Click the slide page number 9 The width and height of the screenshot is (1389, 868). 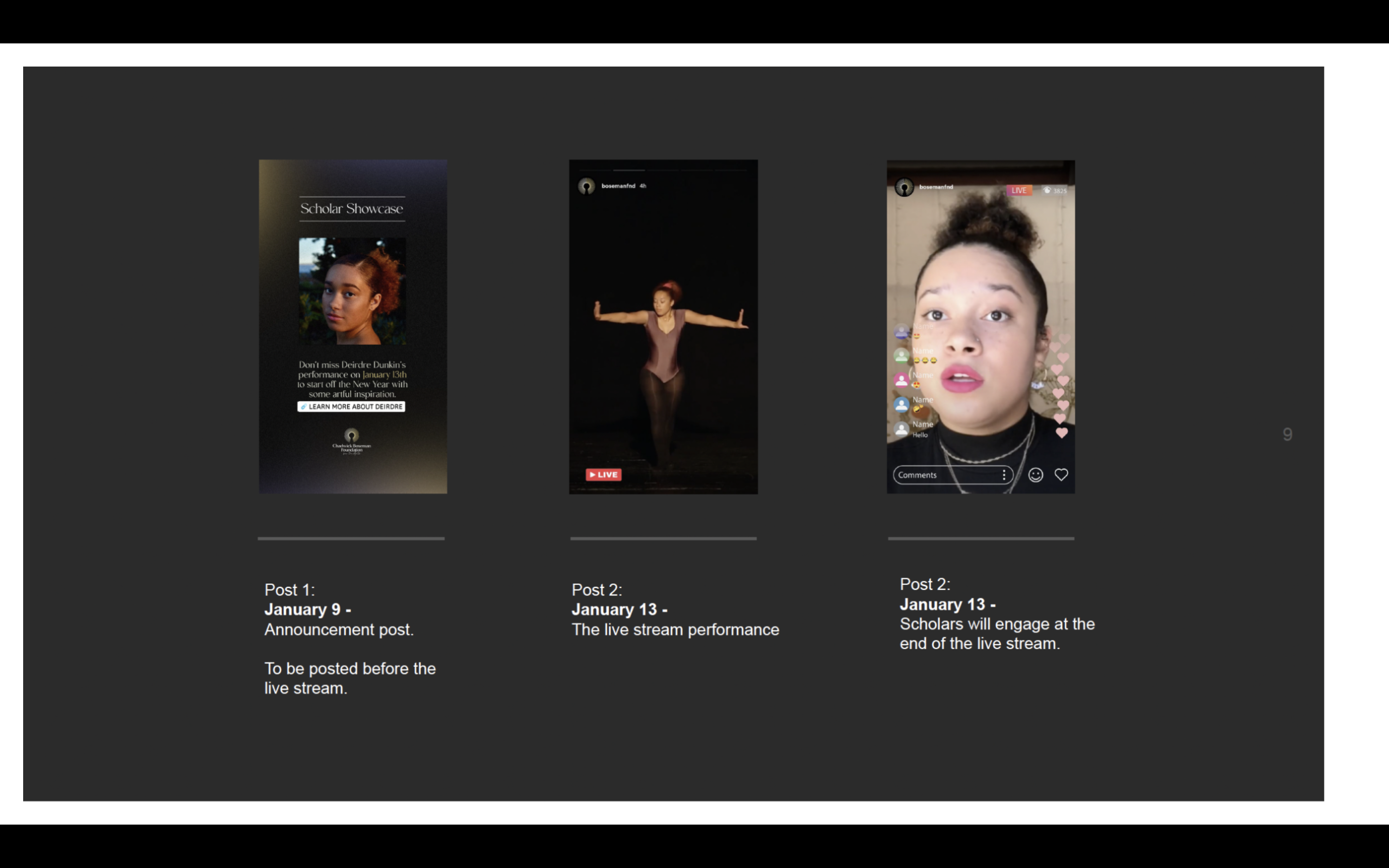(1287, 434)
